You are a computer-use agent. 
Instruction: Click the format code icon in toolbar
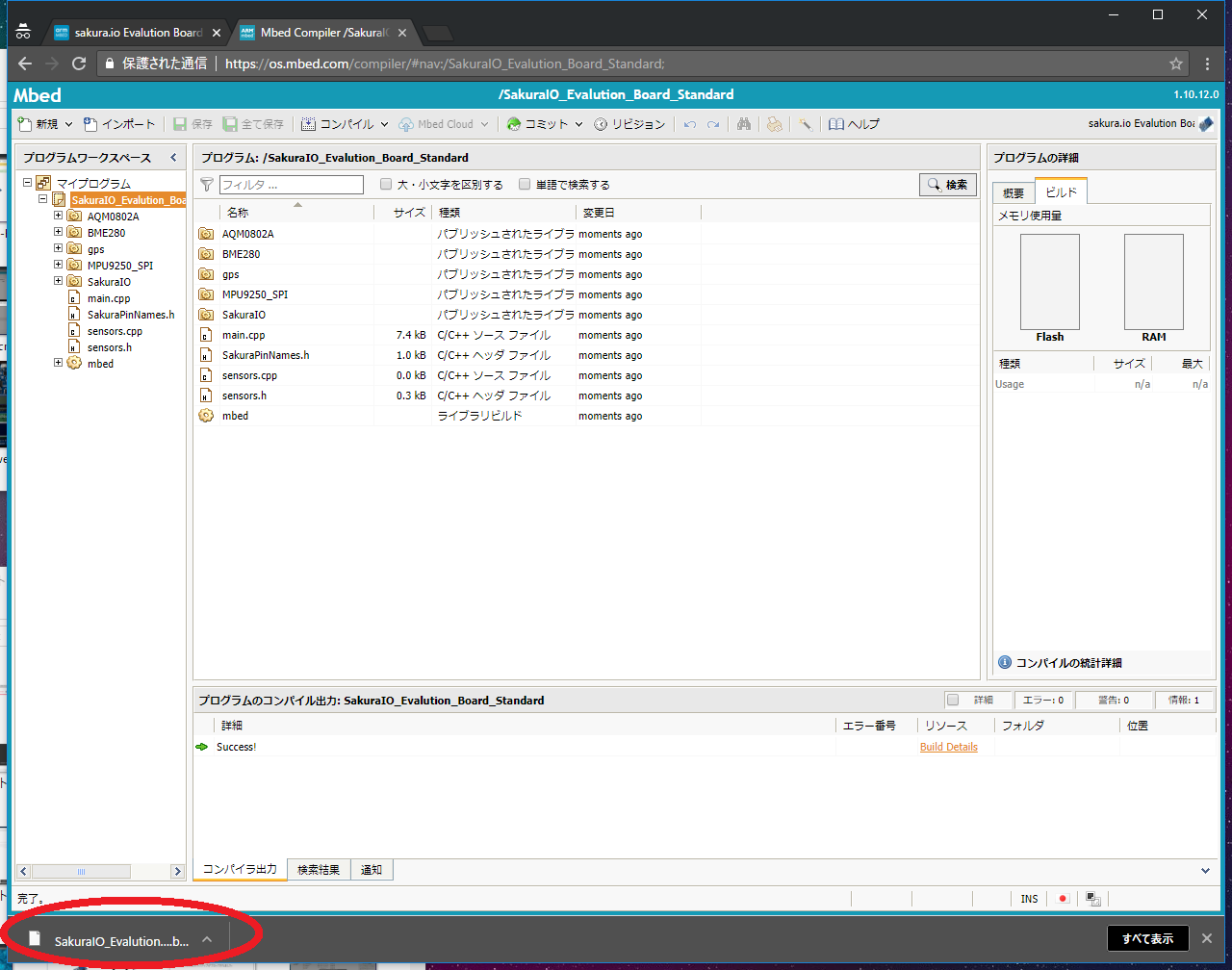[x=774, y=124]
